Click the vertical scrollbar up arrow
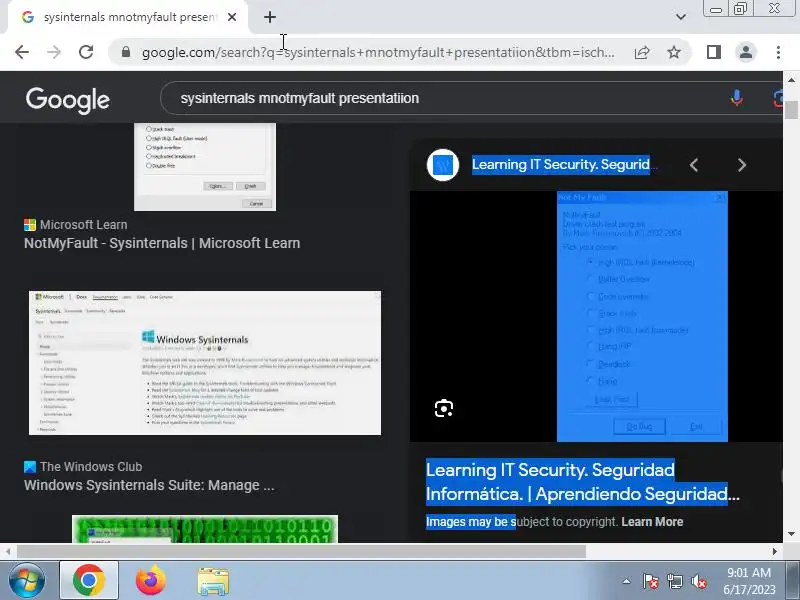The image size is (800, 600). [791, 80]
